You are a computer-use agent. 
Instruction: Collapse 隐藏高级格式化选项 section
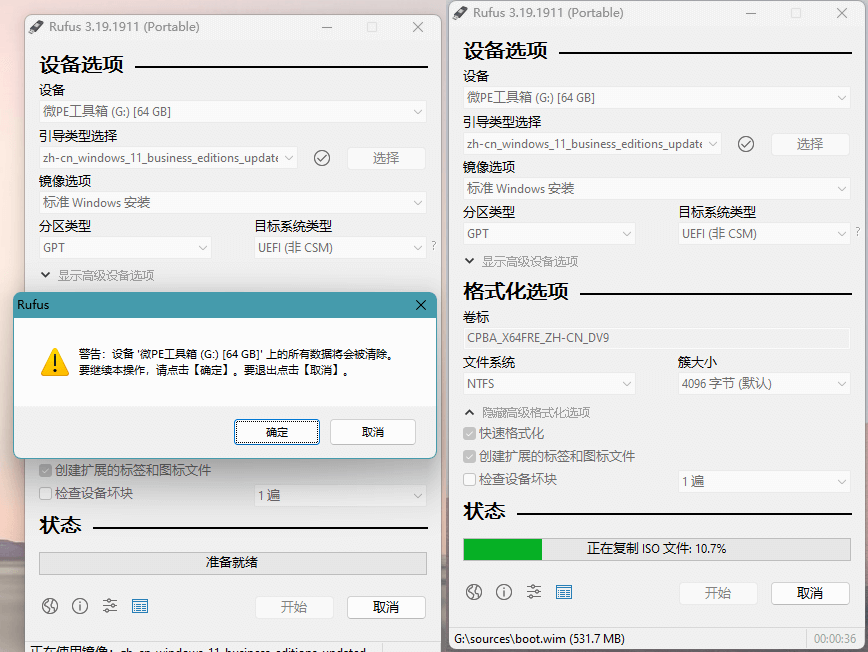[527, 412]
